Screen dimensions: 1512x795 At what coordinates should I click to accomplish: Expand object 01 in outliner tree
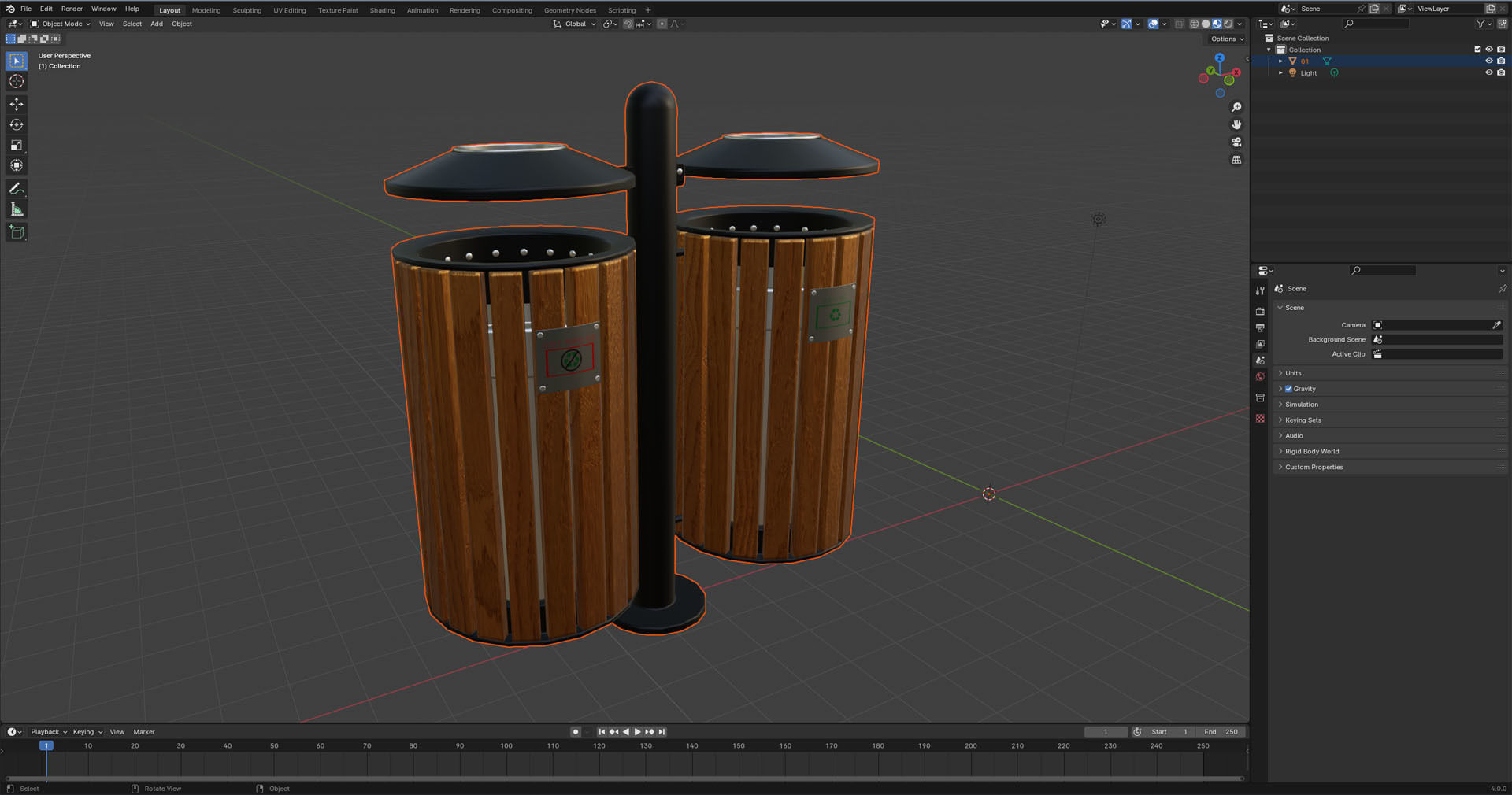(x=1280, y=61)
